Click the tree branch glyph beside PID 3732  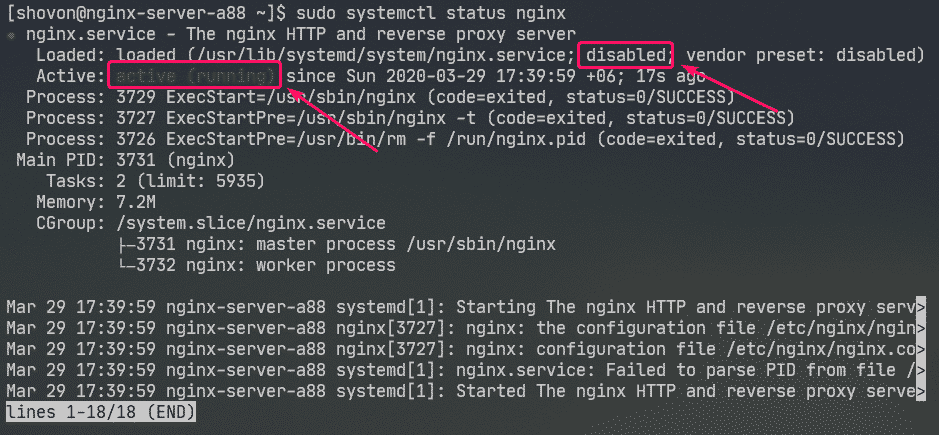coord(129,265)
